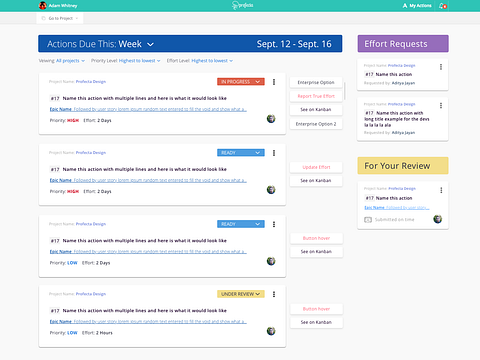This screenshot has width=480, height=360.
Task: Click 'Effort: 2 Hours' text
Action: 97,333
